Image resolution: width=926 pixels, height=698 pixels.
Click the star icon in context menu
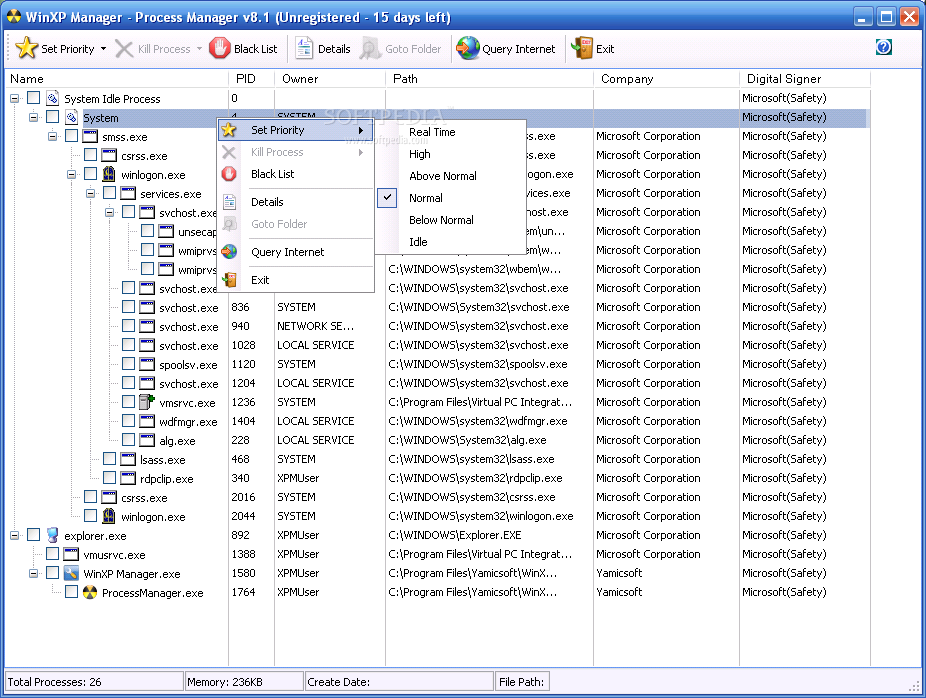click(x=229, y=130)
